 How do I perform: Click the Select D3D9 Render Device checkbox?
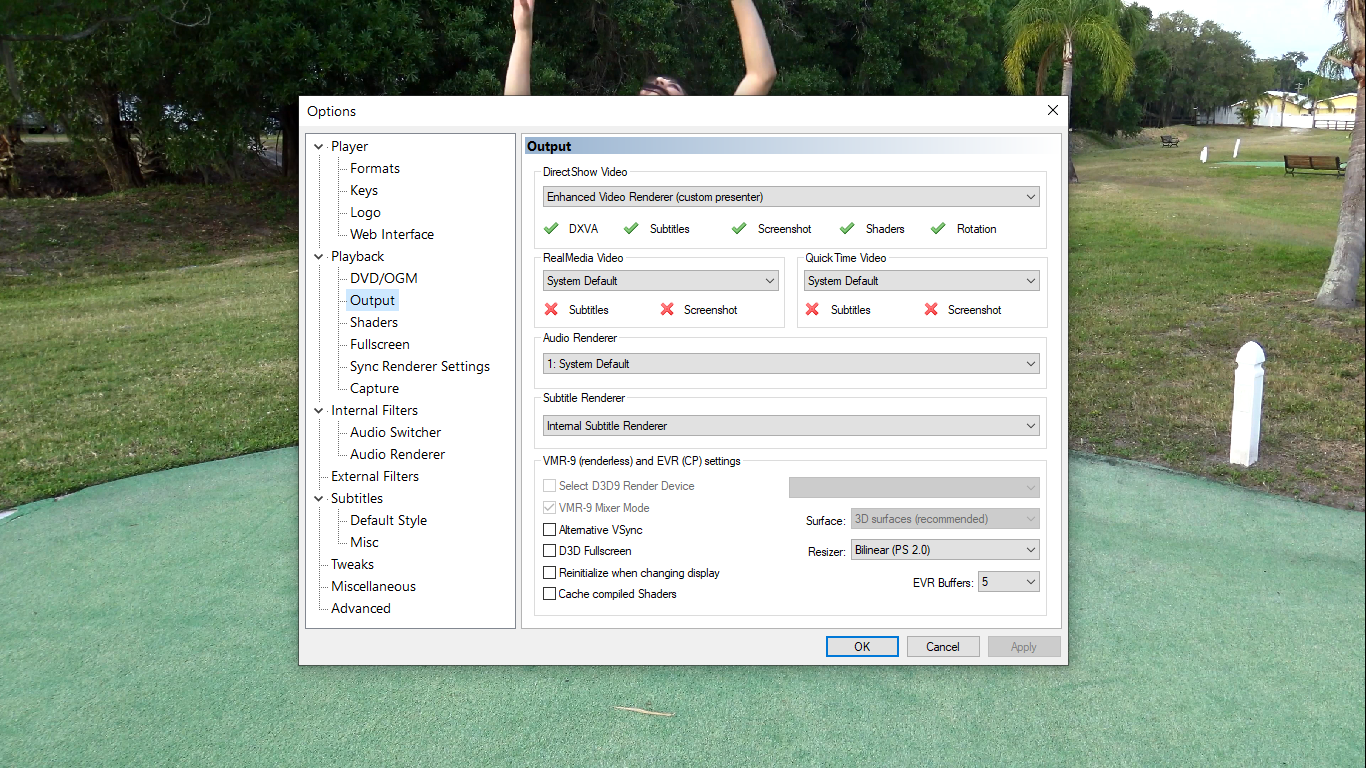tap(549, 486)
